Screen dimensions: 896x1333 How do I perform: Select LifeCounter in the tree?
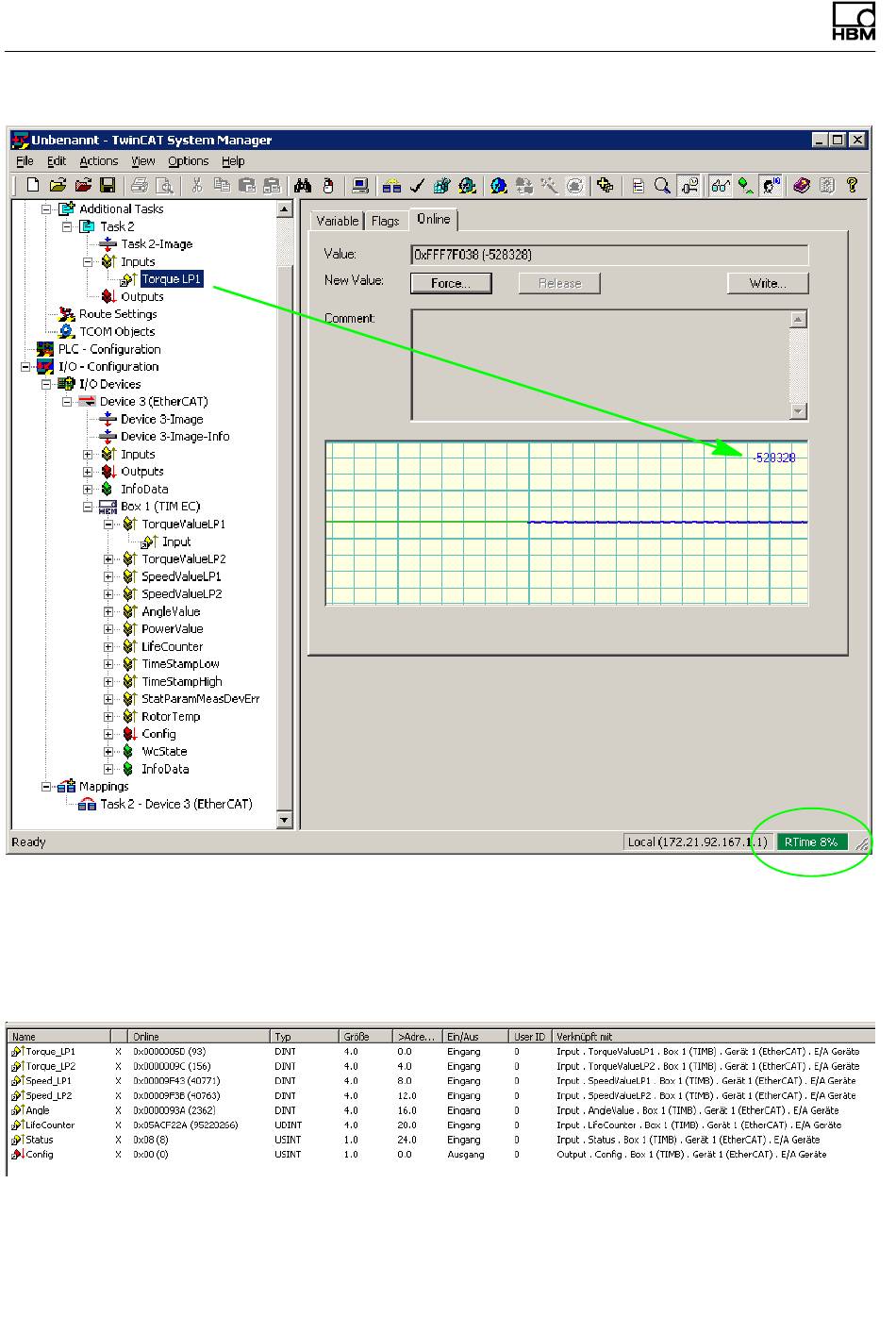tap(173, 647)
